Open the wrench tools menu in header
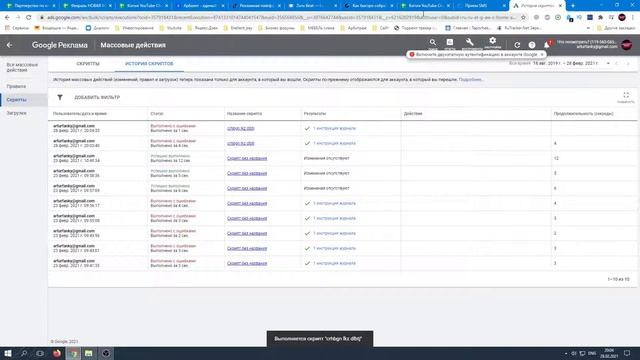This screenshot has width=640, height=360. tap(470, 42)
